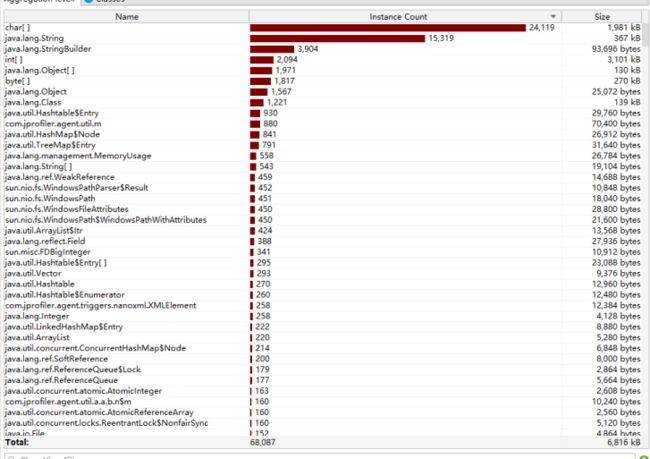Select the sun.nio.fs.WindowsFileAttributes row

(323, 209)
